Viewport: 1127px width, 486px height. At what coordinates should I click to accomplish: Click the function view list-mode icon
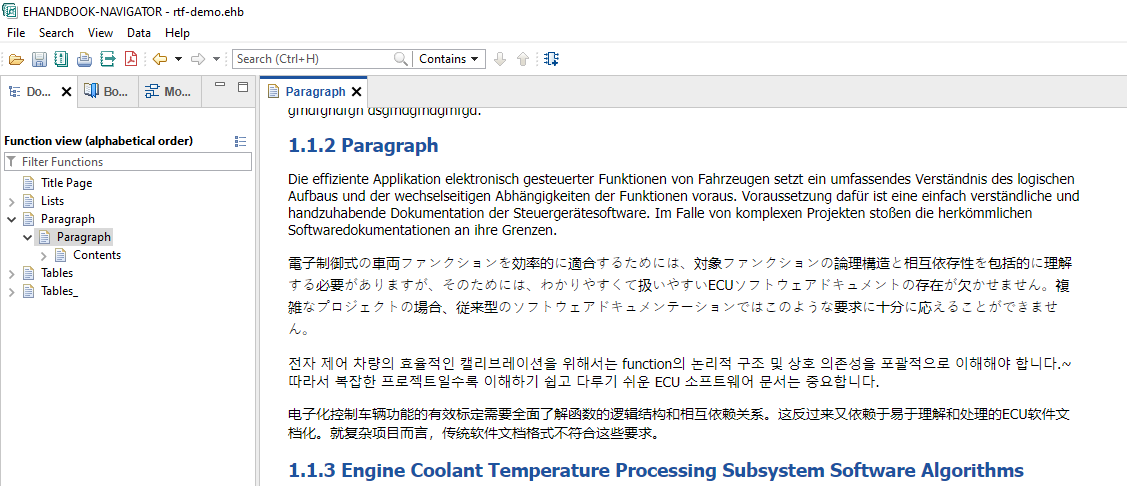(x=240, y=141)
